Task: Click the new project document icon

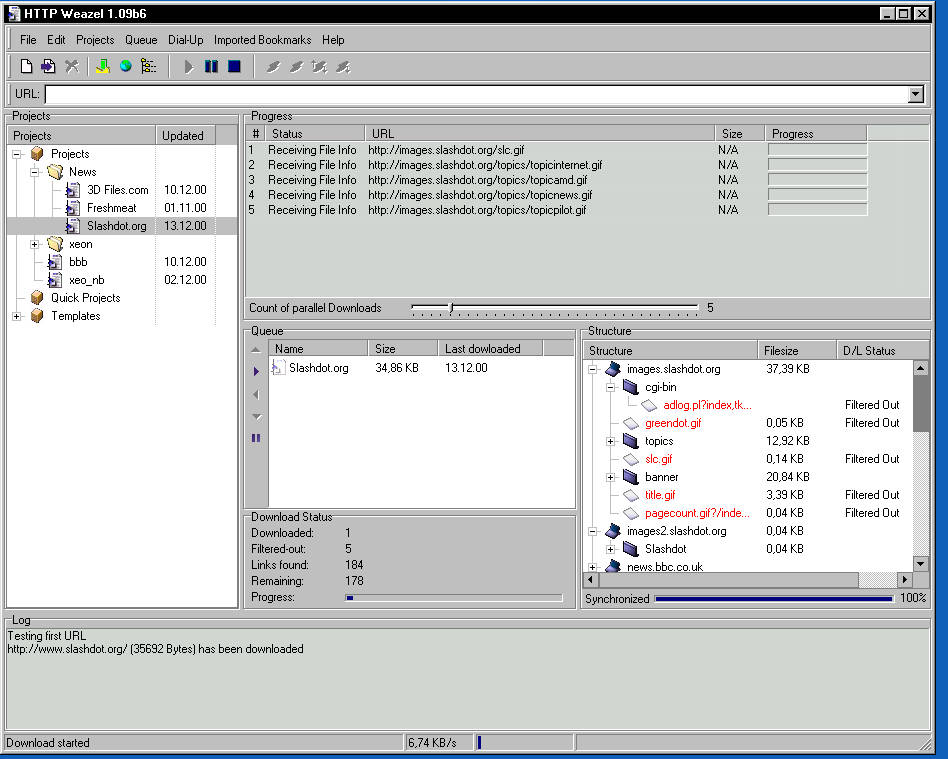Action: coord(27,67)
